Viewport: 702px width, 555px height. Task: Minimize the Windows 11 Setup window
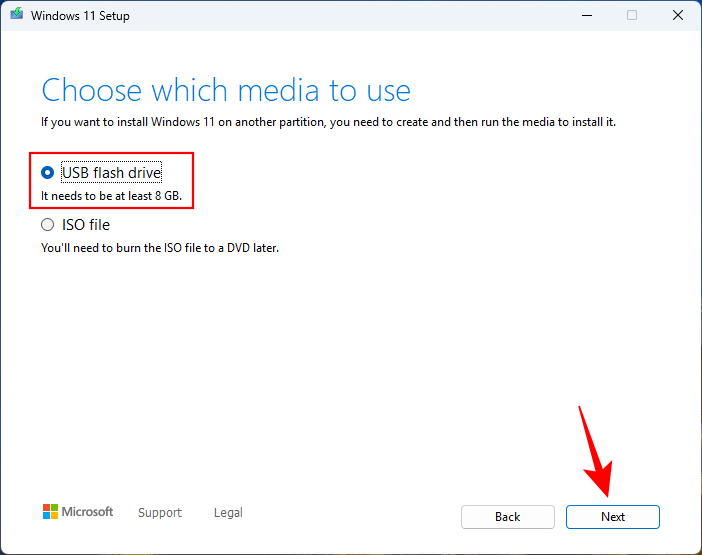pos(584,16)
